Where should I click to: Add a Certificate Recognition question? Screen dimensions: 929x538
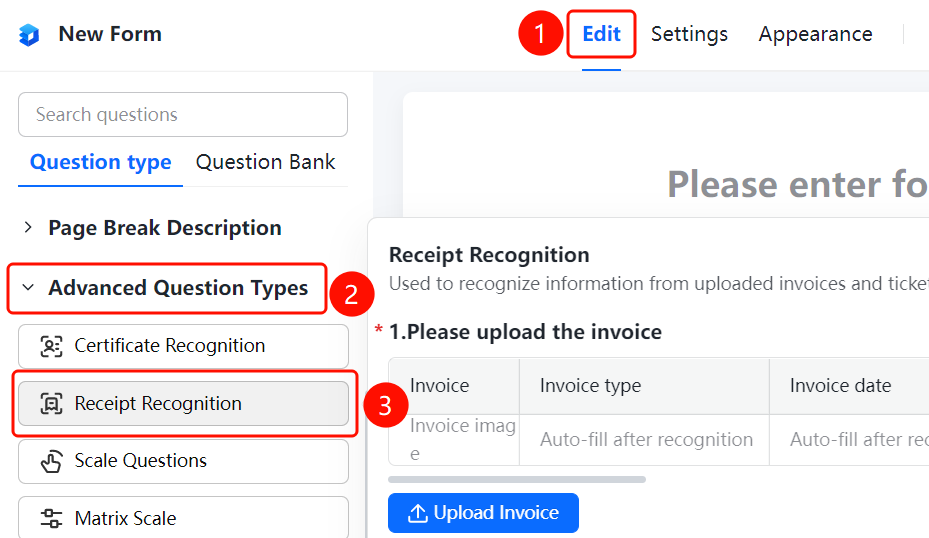(x=183, y=346)
